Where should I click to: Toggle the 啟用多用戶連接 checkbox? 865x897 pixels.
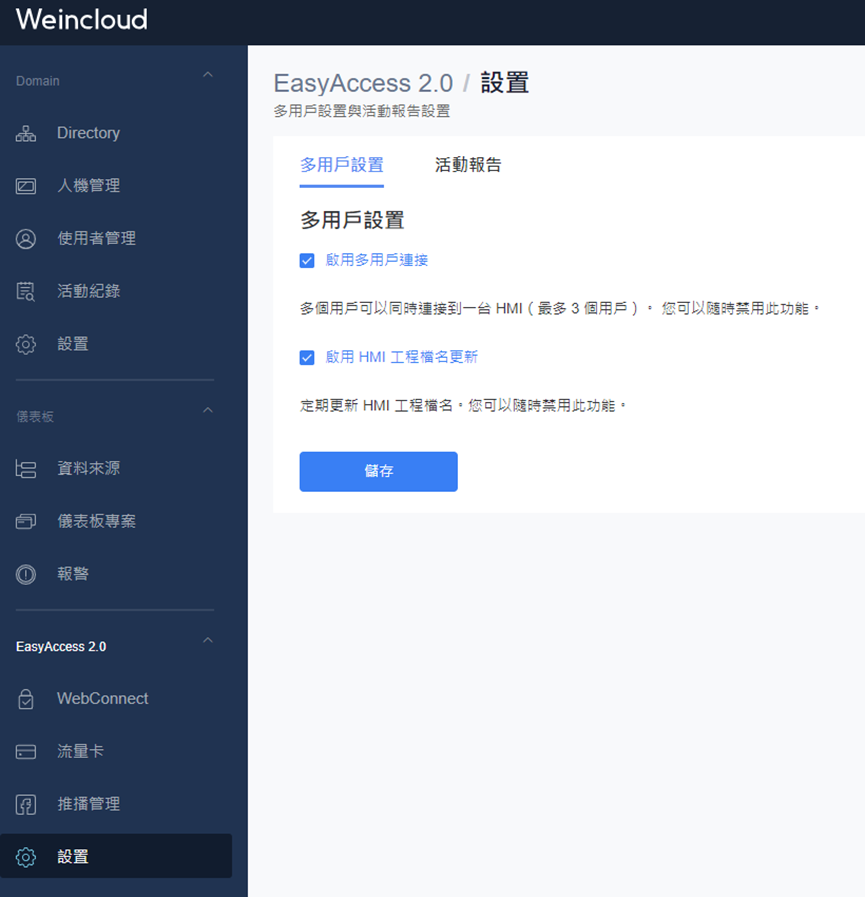[307, 261]
